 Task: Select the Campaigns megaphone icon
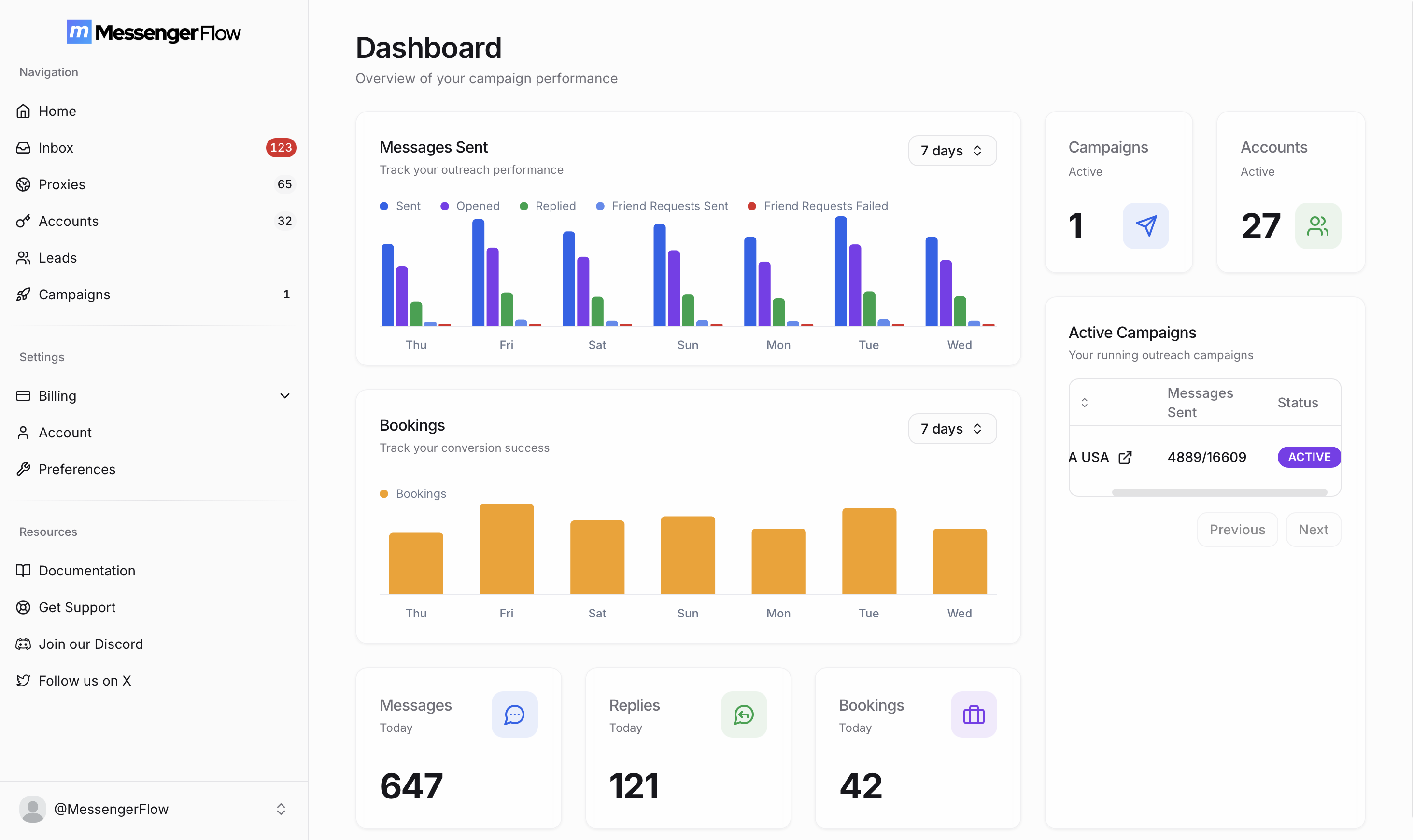tap(23, 294)
